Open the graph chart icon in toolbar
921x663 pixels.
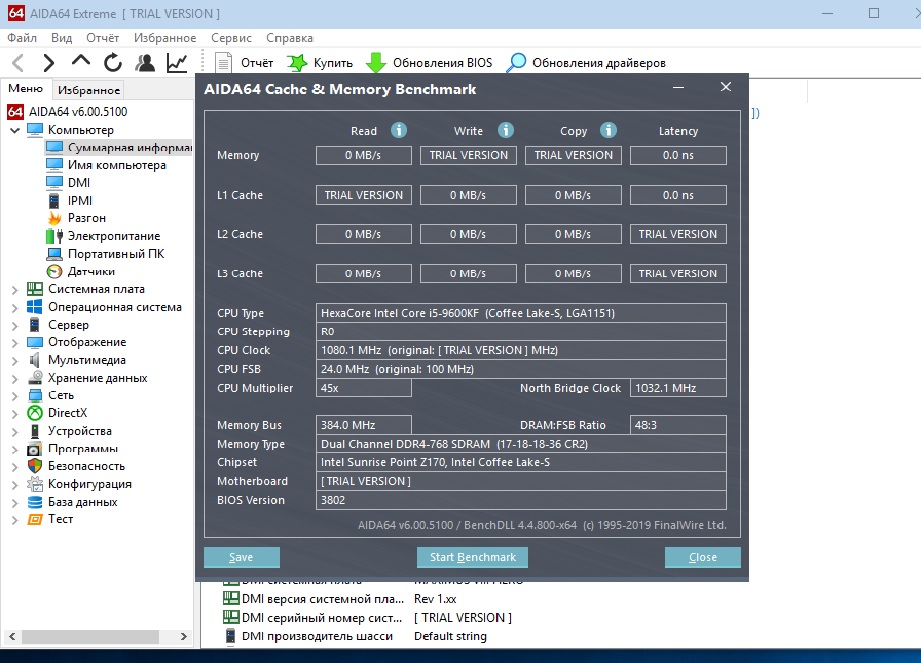pyautogui.click(x=177, y=62)
